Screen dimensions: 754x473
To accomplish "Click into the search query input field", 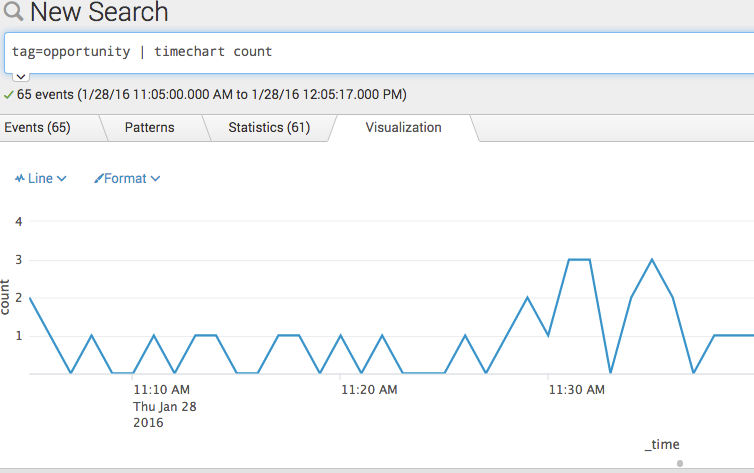I will click(x=380, y=51).
